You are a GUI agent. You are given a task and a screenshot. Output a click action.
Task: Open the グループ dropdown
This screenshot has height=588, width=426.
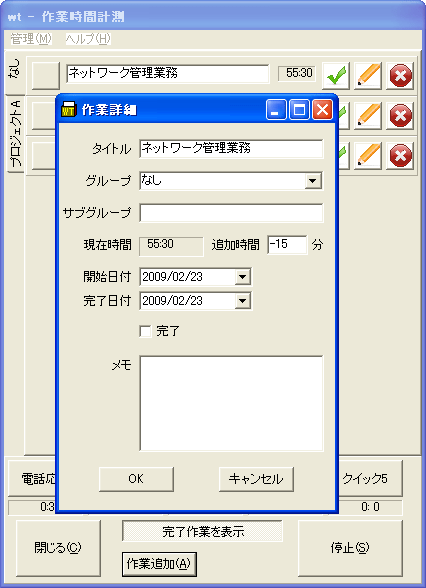313,181
